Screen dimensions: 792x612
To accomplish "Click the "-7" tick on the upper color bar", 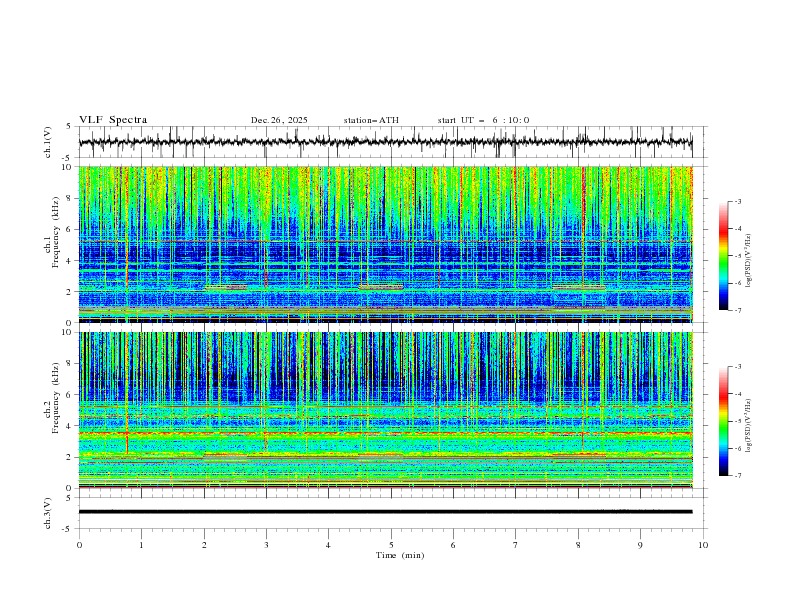I will (737, 310).
